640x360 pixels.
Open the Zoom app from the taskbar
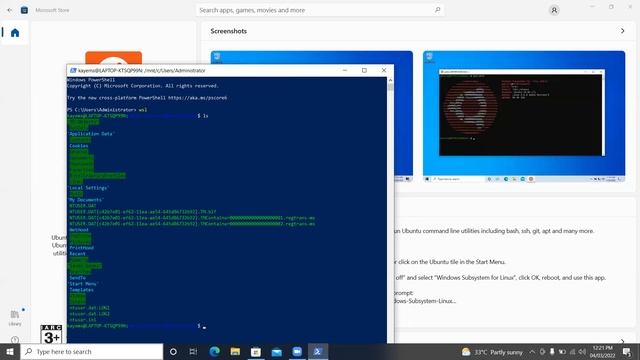tap(297, 351)
